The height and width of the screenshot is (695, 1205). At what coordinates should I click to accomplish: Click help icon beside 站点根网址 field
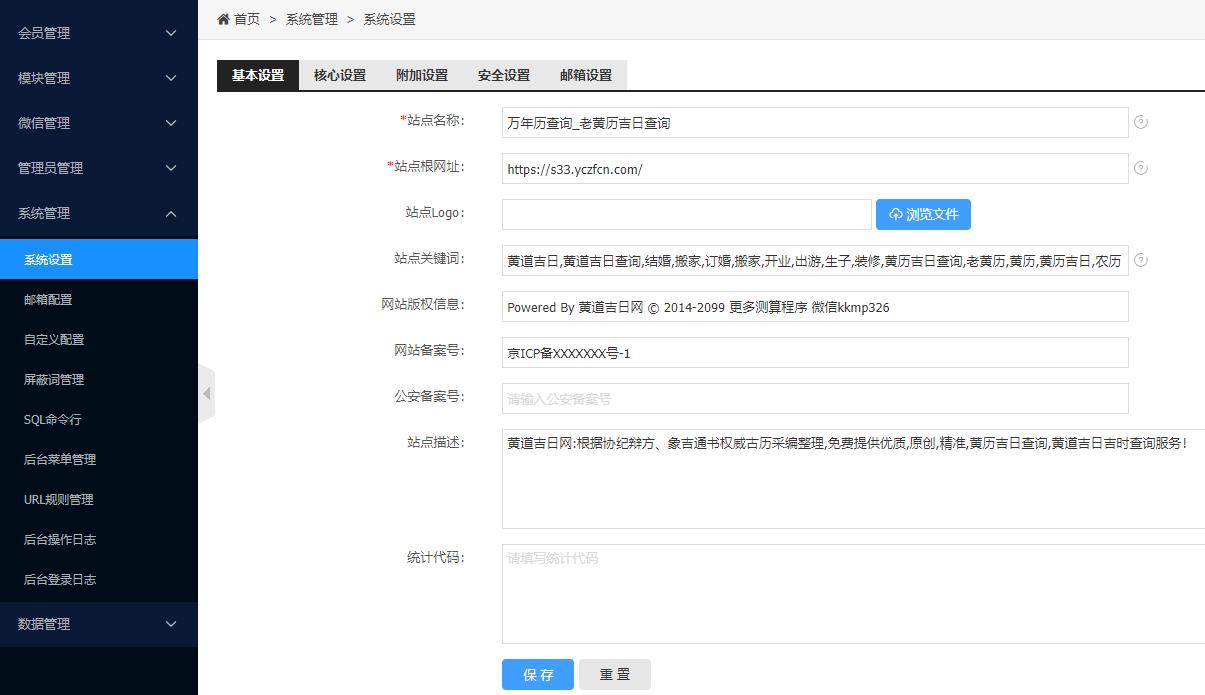(x=1141, y=169)
